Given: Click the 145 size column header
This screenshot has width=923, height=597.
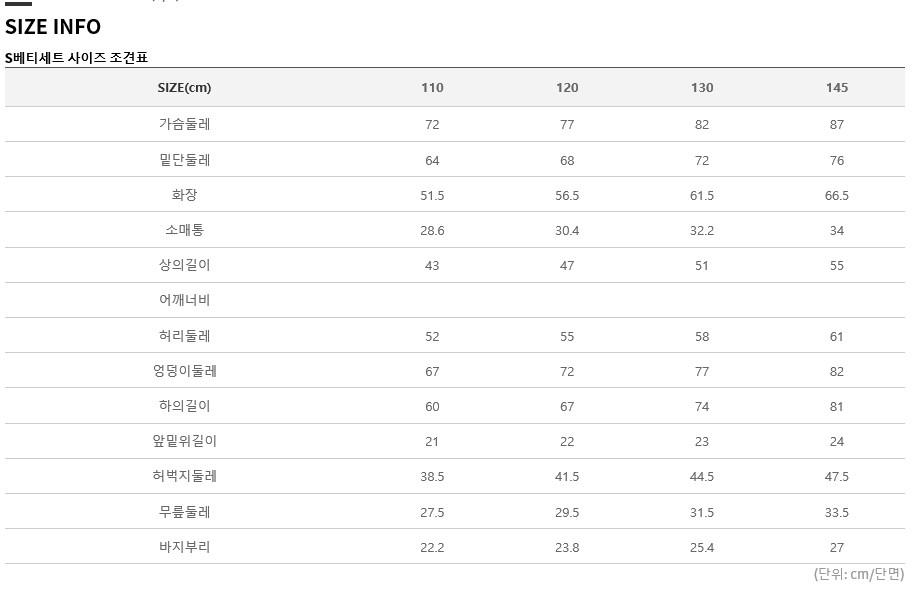Looking at the screenshot, I should pyautogui.click(x=837, y=88).
